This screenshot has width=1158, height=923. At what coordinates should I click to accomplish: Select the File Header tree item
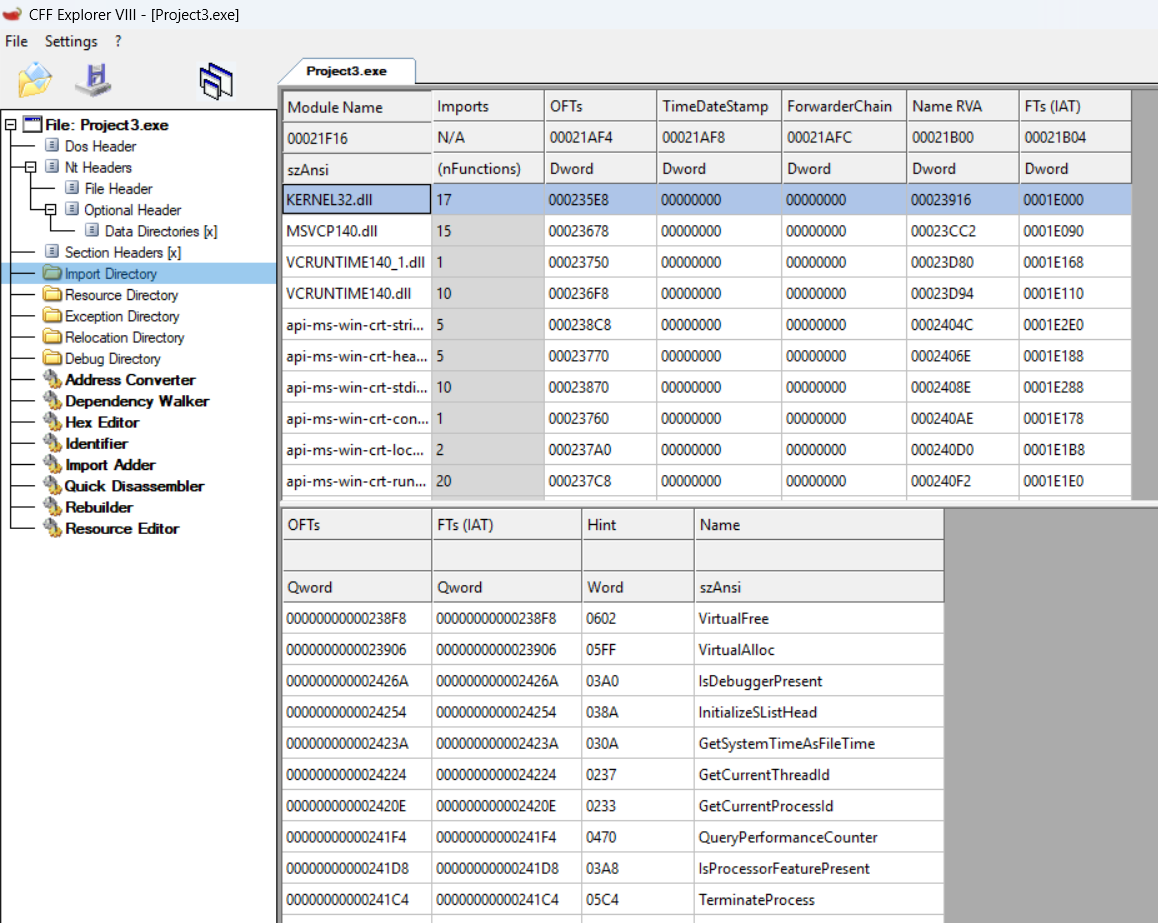(118, 189)
